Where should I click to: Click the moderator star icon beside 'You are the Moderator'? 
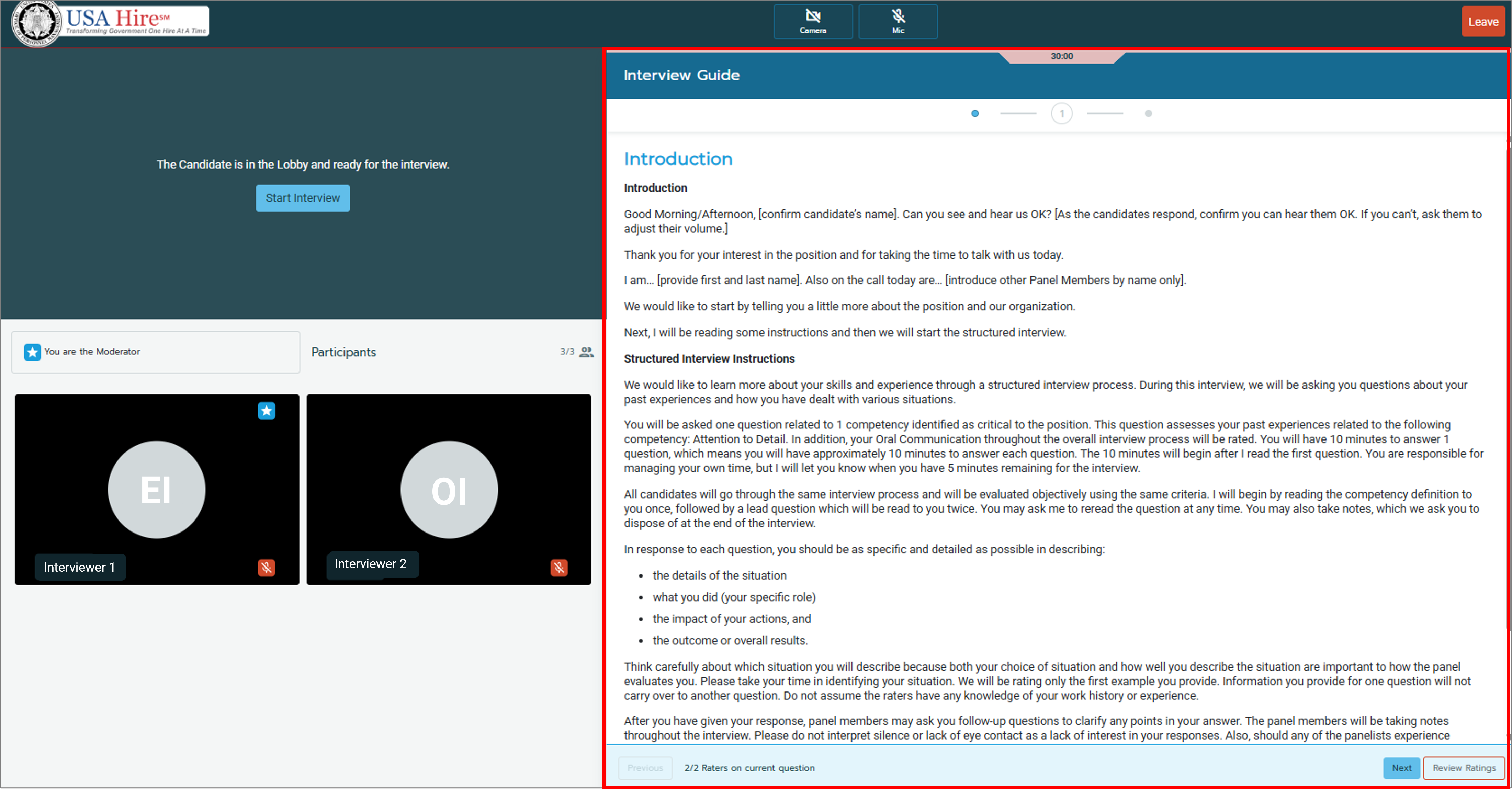(x=32, y=352)
